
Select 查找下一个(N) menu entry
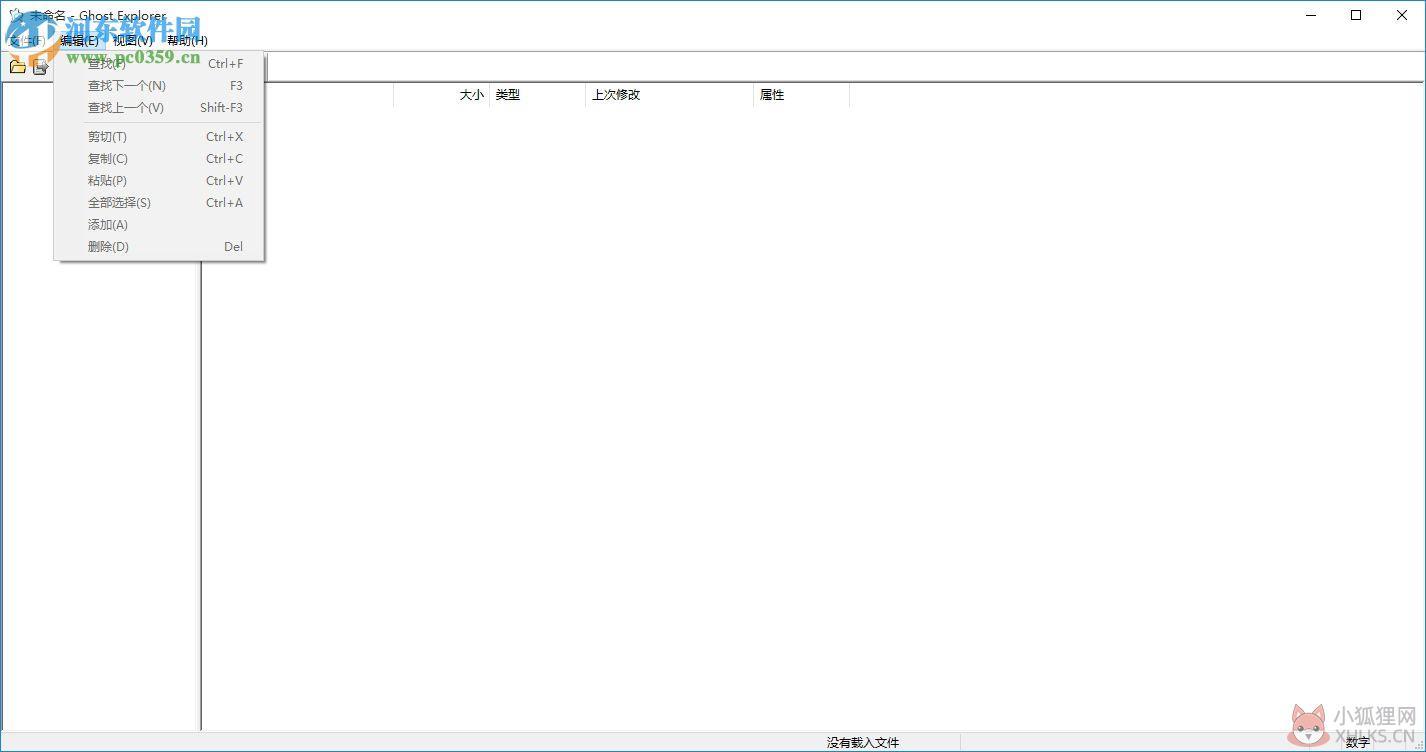click(159, 86)
